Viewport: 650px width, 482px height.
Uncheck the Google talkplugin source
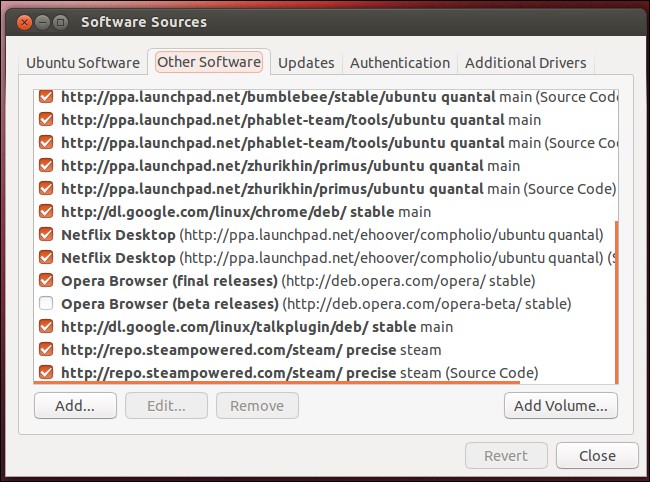46,327
